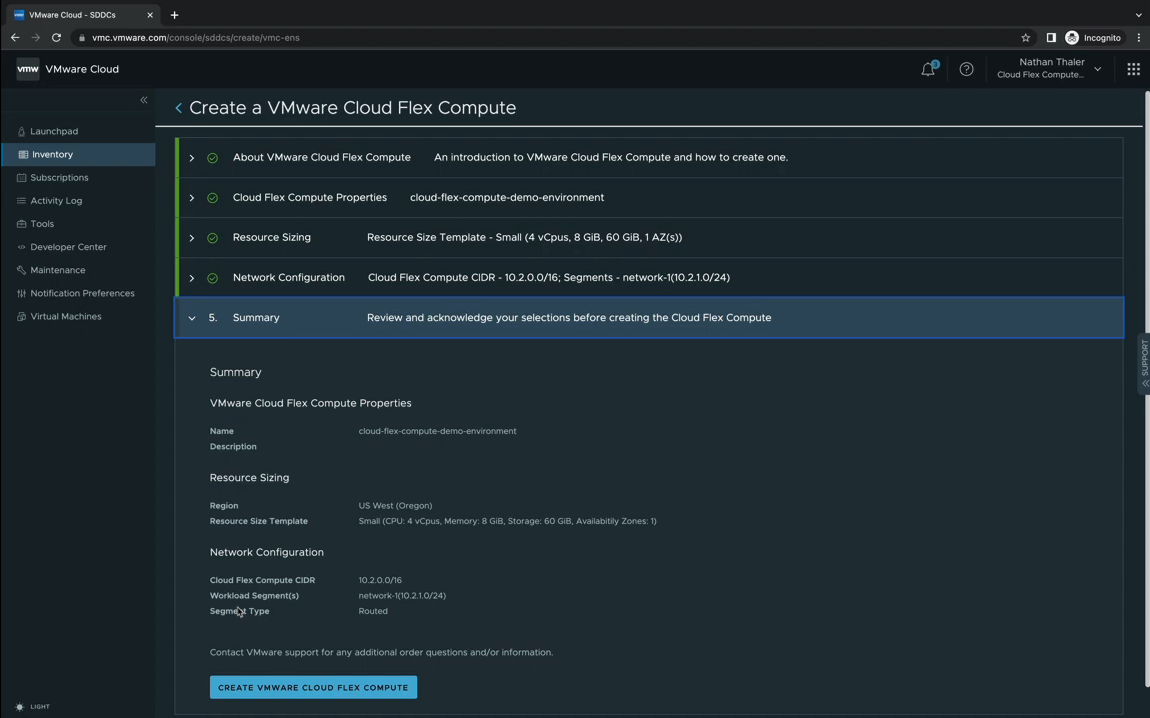Click the browser address bar URL
The height and width of the screenshot is (718, 1150).
[x=196, y=37]
